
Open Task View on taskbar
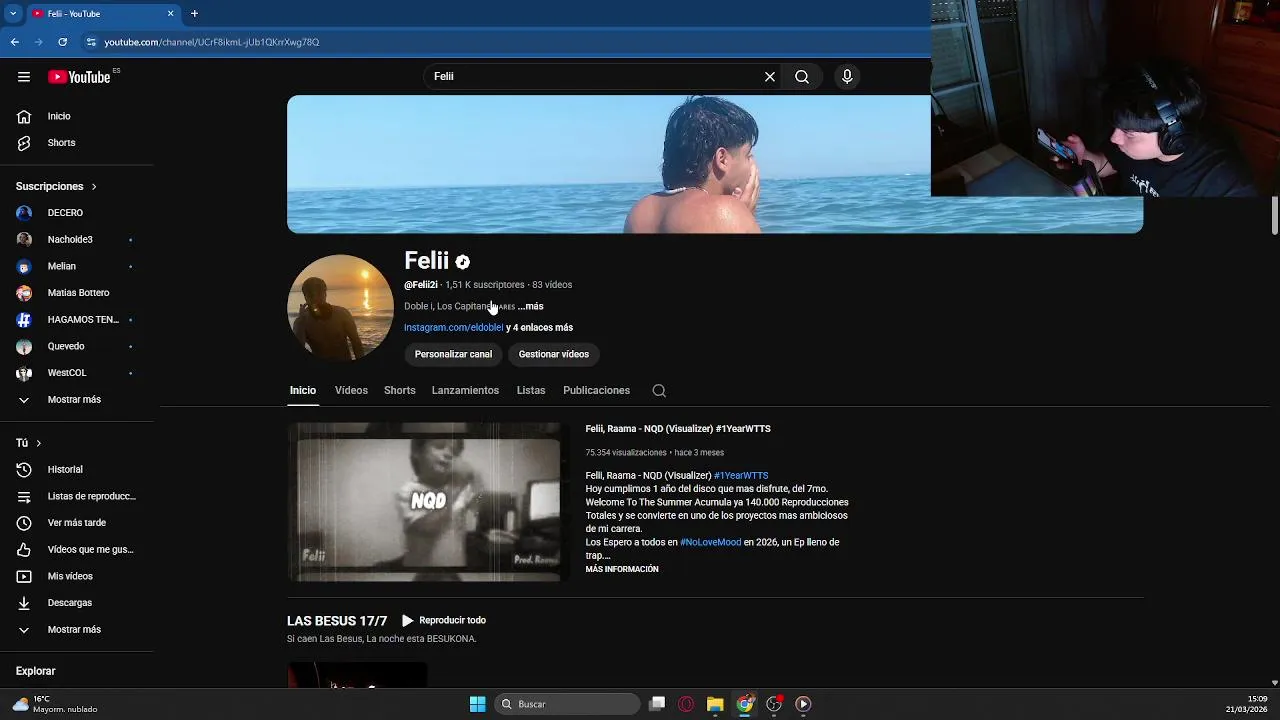tap(657, 704)
